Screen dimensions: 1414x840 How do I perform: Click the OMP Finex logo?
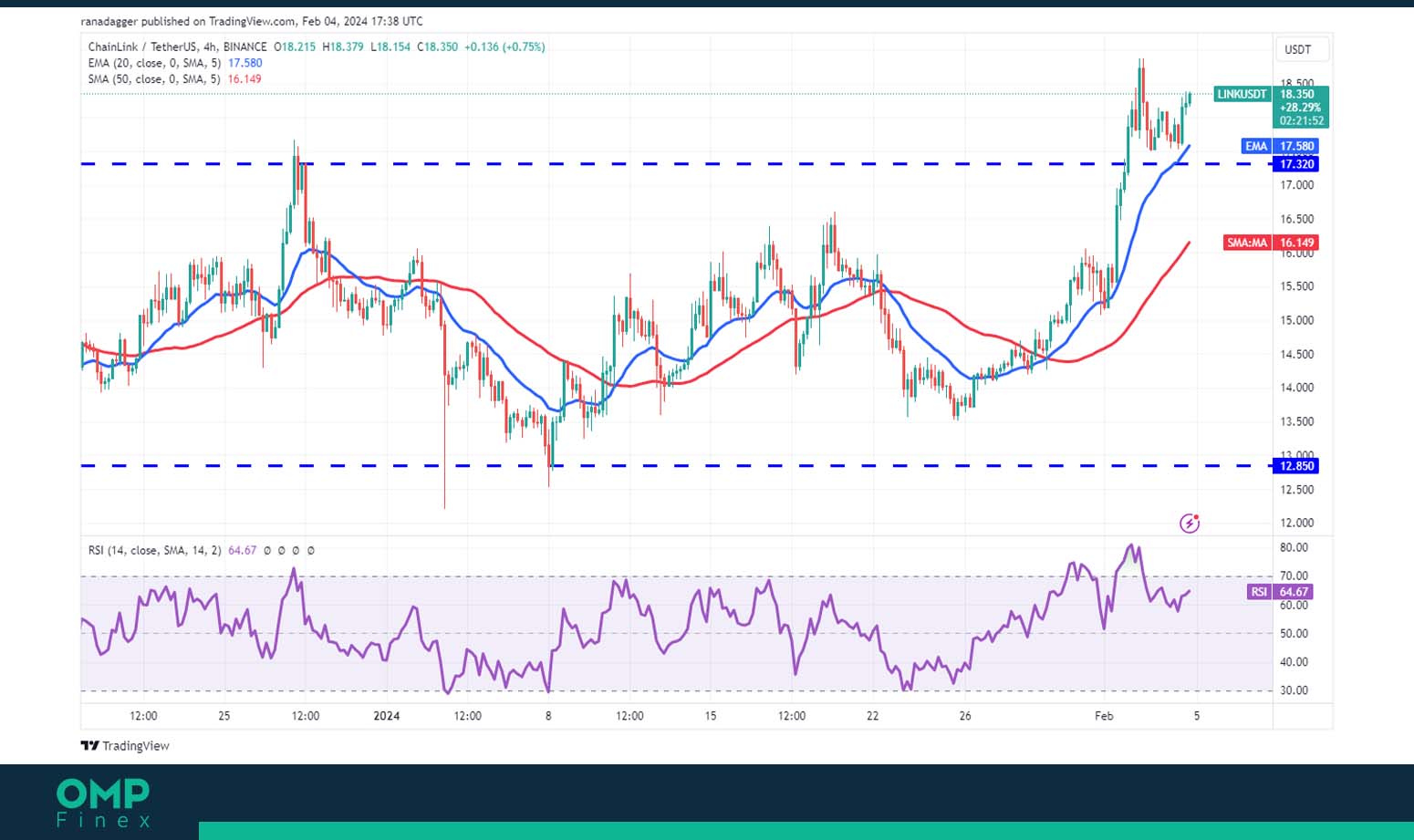coord(103,803)
